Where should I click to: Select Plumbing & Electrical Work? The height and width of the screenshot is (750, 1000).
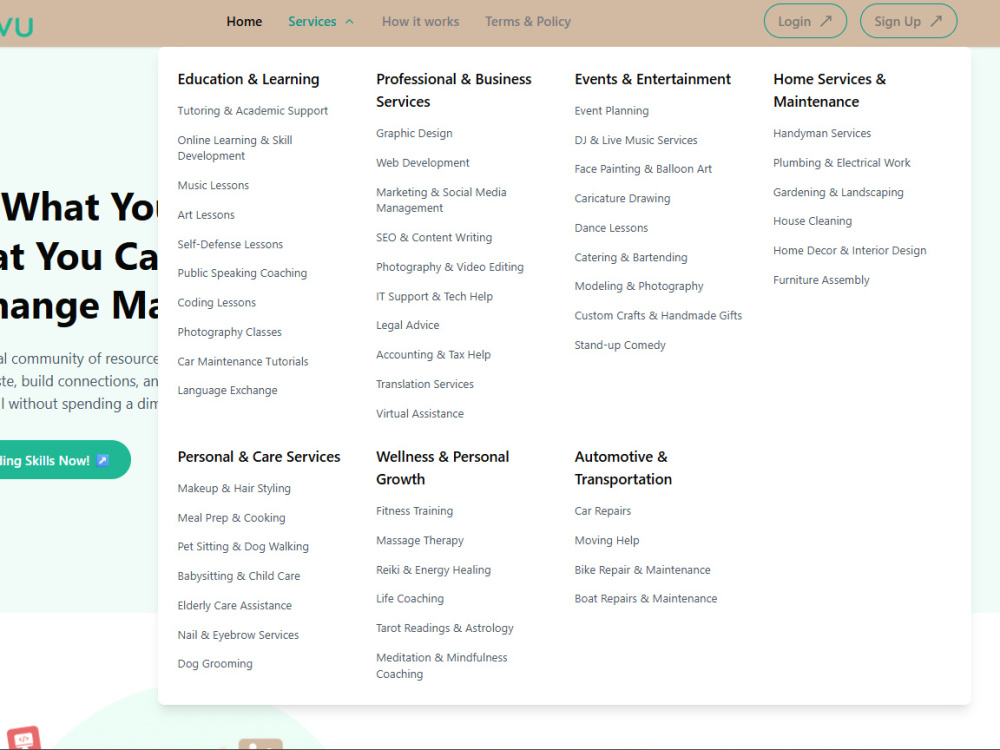(842, 163)
